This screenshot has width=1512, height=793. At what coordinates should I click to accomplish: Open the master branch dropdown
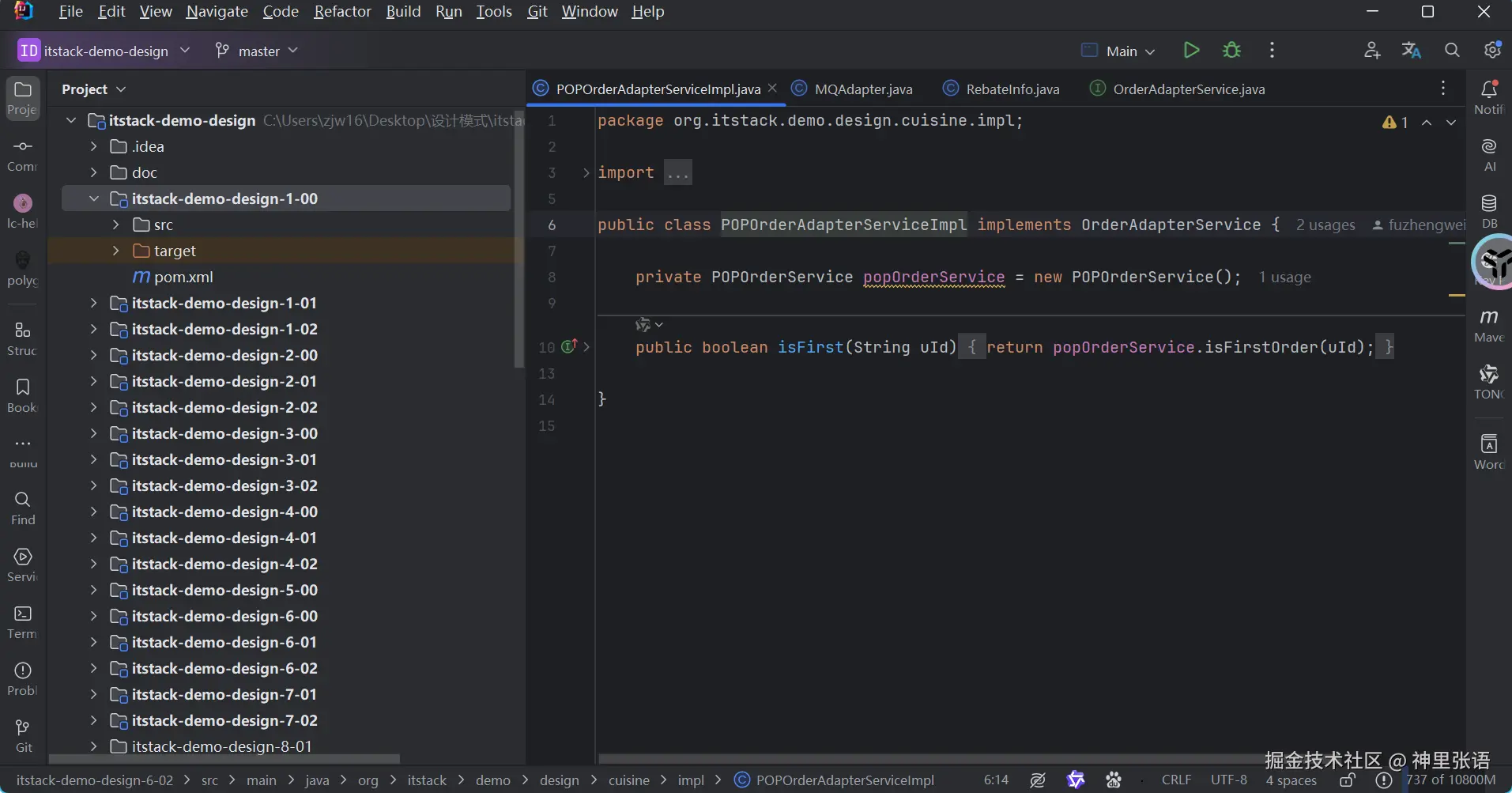pyautogui.click(x=258, y=51)
